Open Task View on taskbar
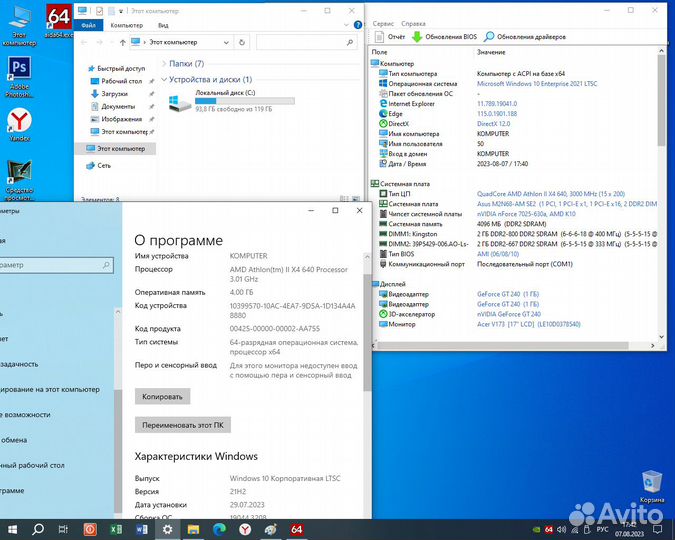 [63, 529]
